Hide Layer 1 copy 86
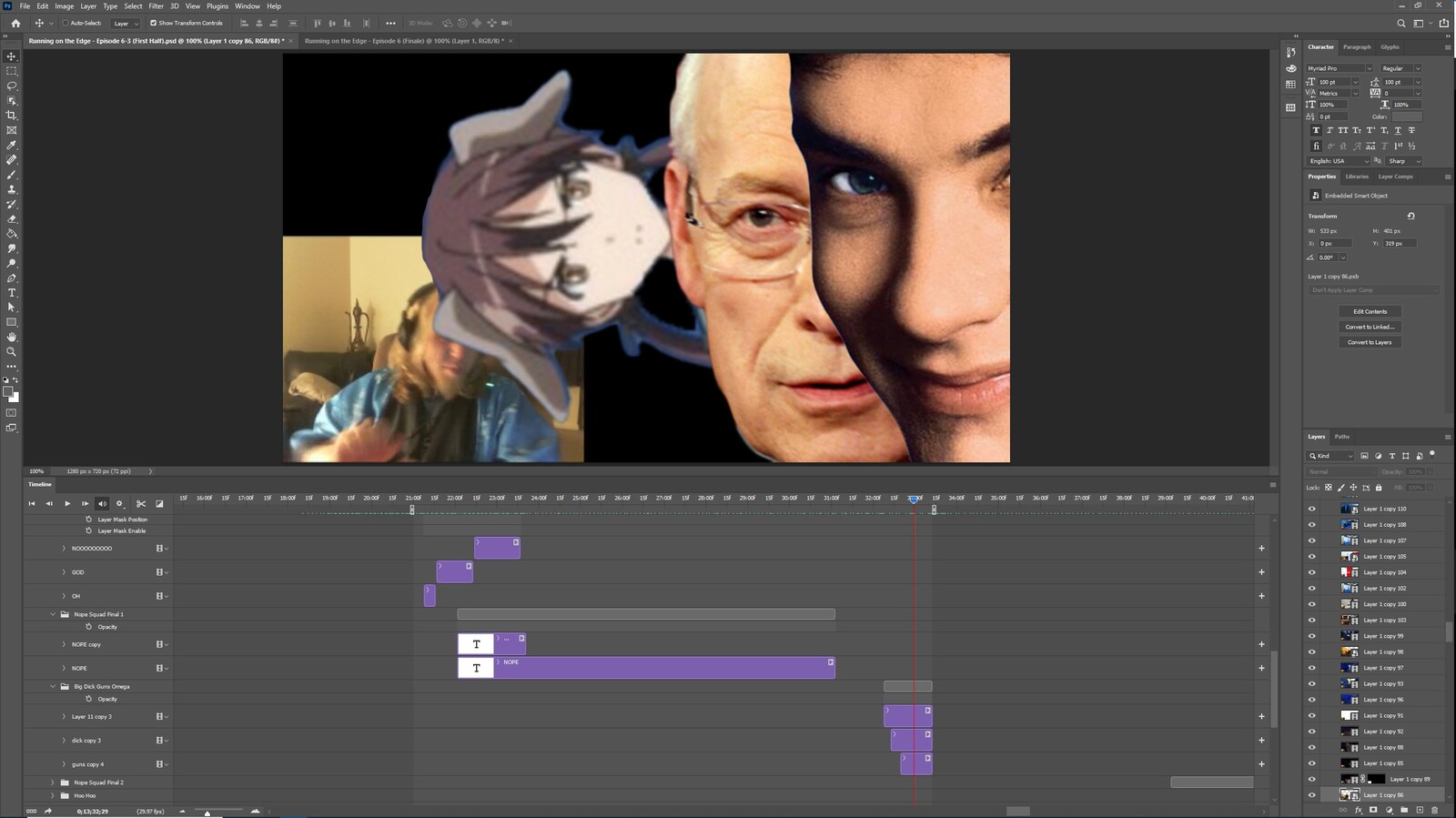1456x818 pixels. [x=1311, y=795]
